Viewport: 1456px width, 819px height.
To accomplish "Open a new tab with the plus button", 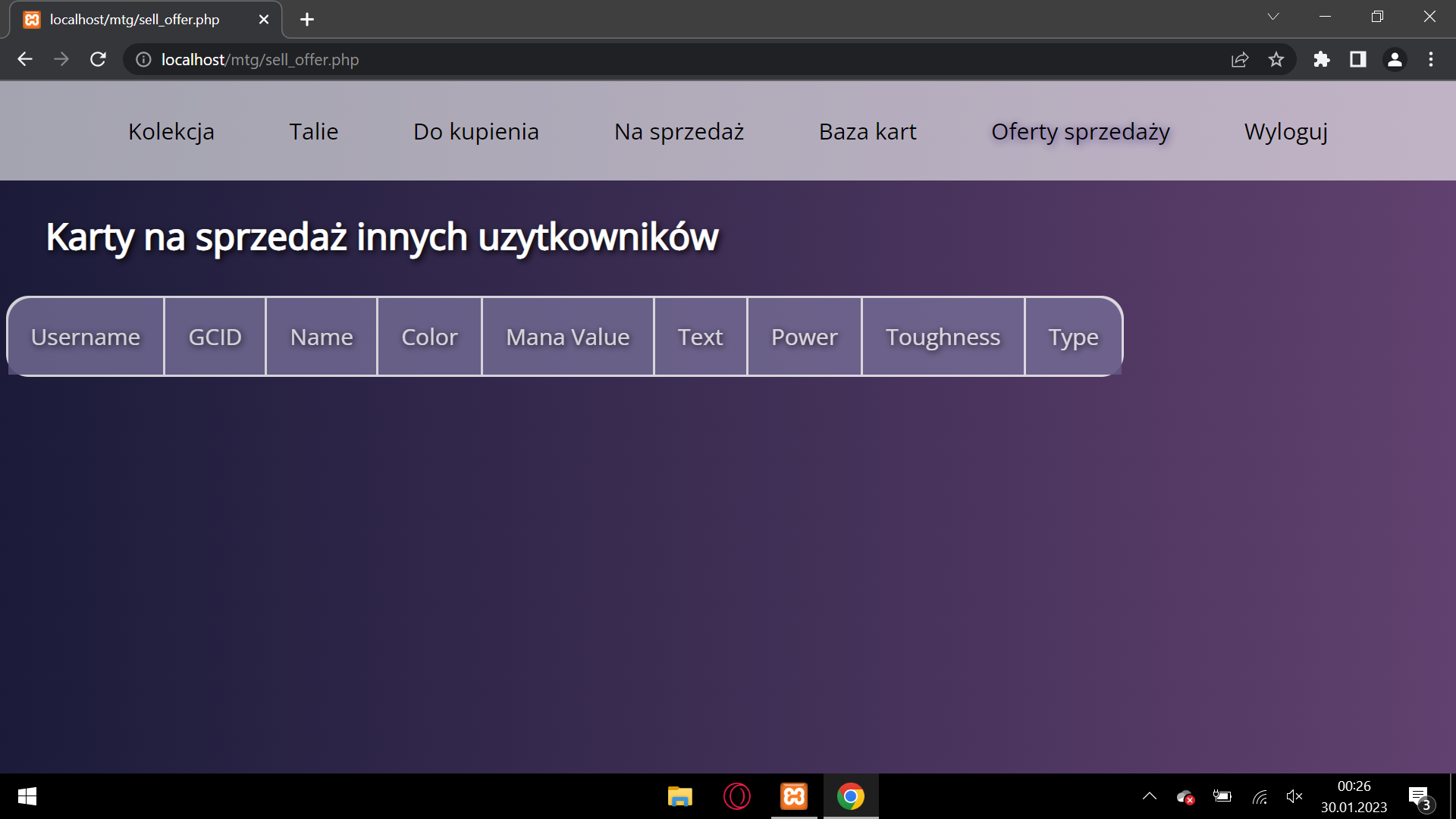I will pyautogui.click(x=307, y=20).
